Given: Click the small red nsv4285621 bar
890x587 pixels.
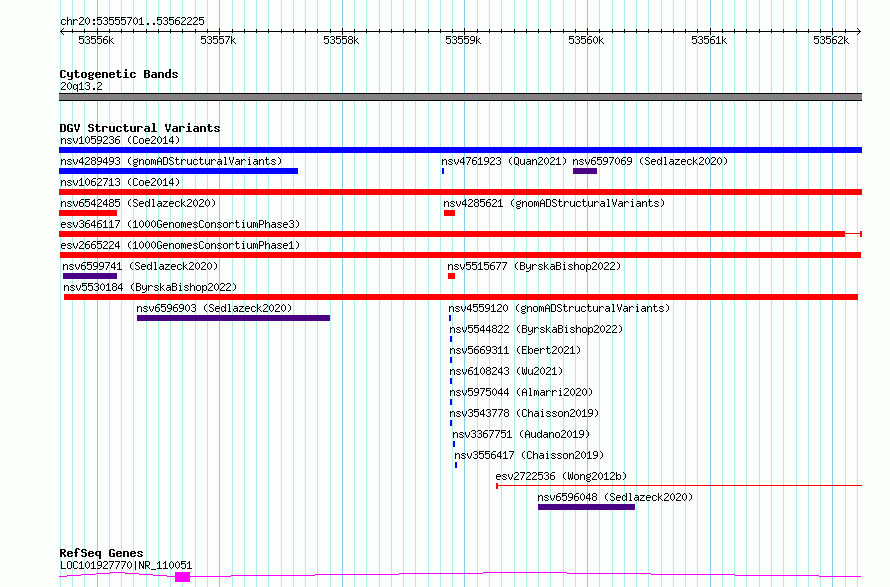Looking at the screenshot, I should pyautogui.click(x=450, y=213).
